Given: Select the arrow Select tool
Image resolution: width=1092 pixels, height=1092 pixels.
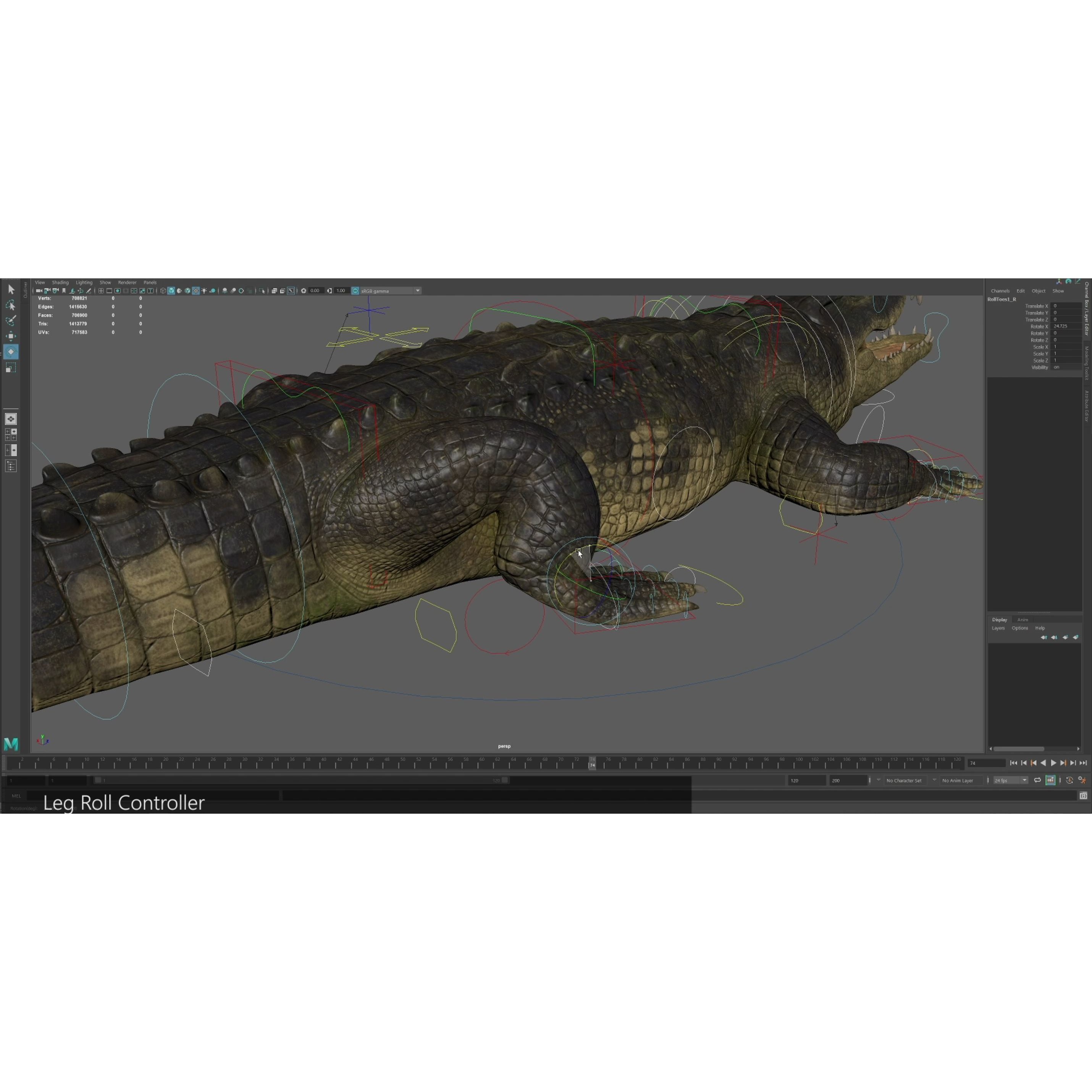Looking at the screenshot, I should pos(11,289).
